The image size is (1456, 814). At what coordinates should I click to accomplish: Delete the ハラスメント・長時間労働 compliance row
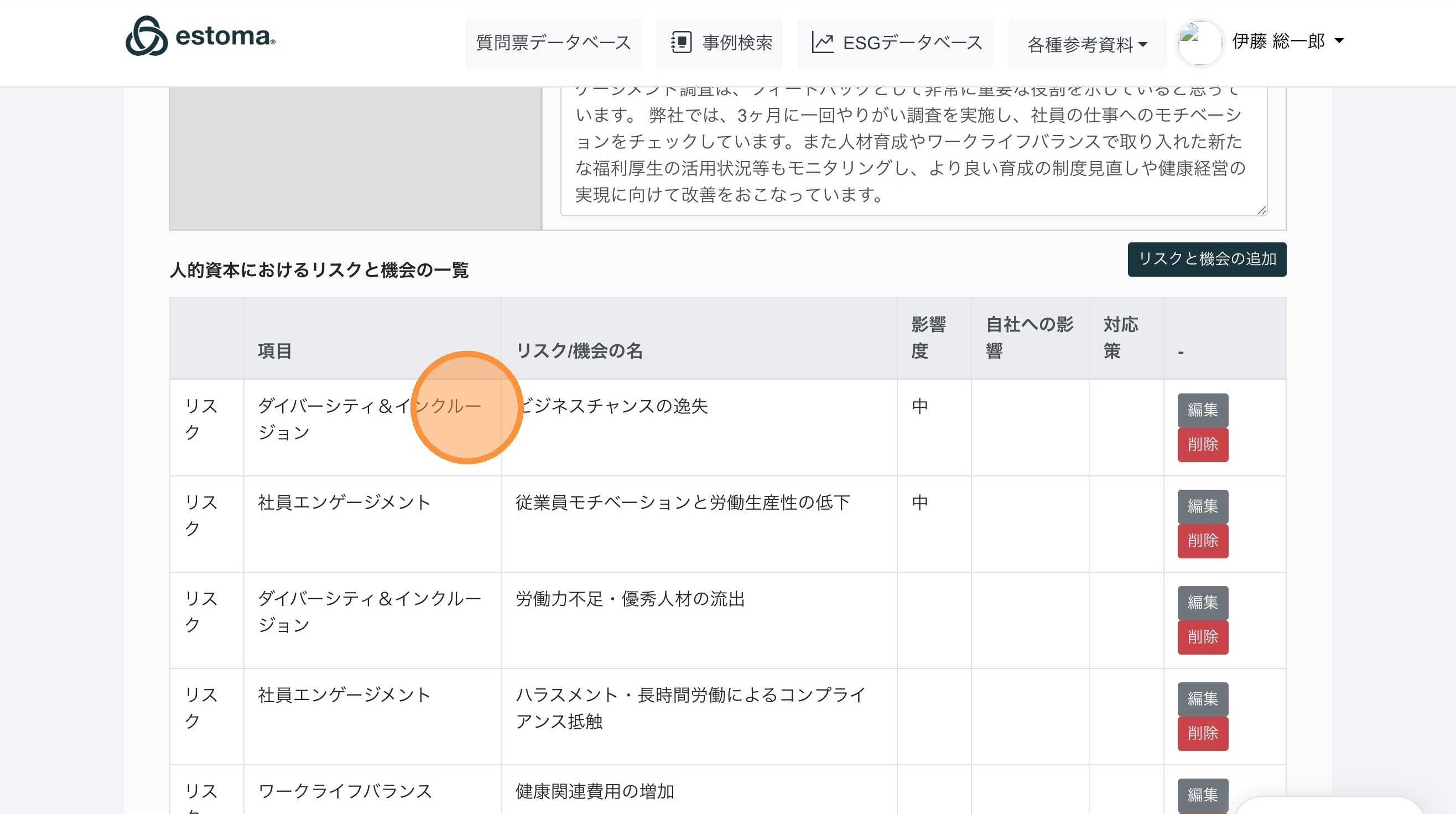tap(1202, 733)
